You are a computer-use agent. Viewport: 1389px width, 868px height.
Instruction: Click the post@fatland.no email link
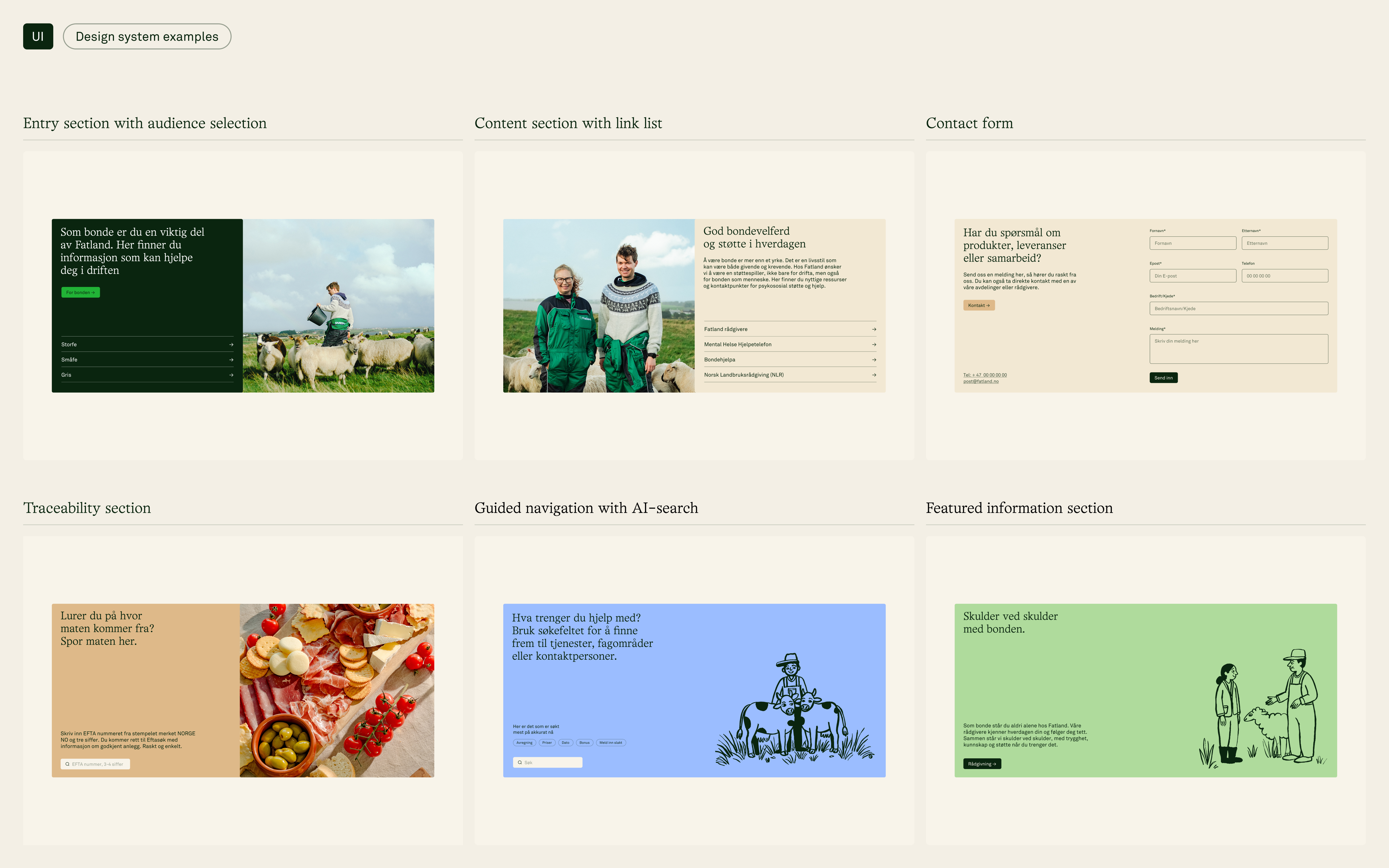[980, 381]
